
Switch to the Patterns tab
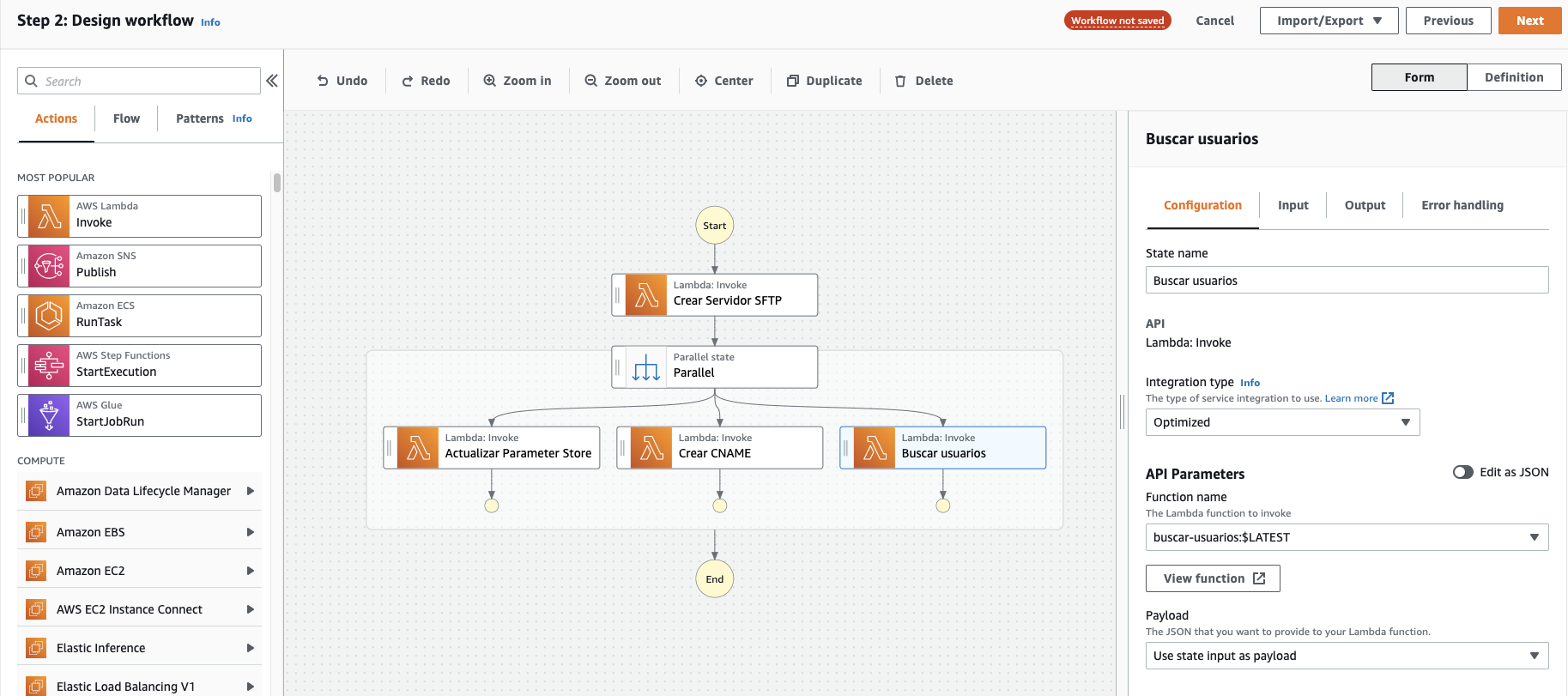[199, 118]
